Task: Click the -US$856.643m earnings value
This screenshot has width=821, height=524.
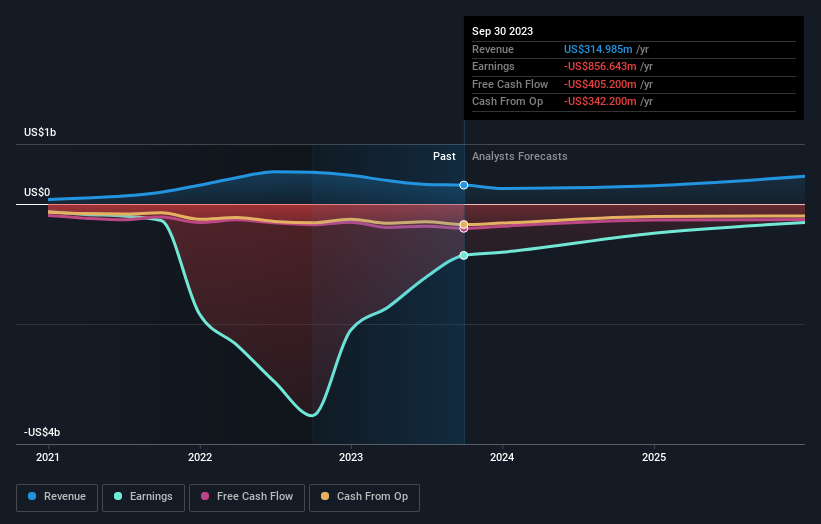Action: point(600,66)
